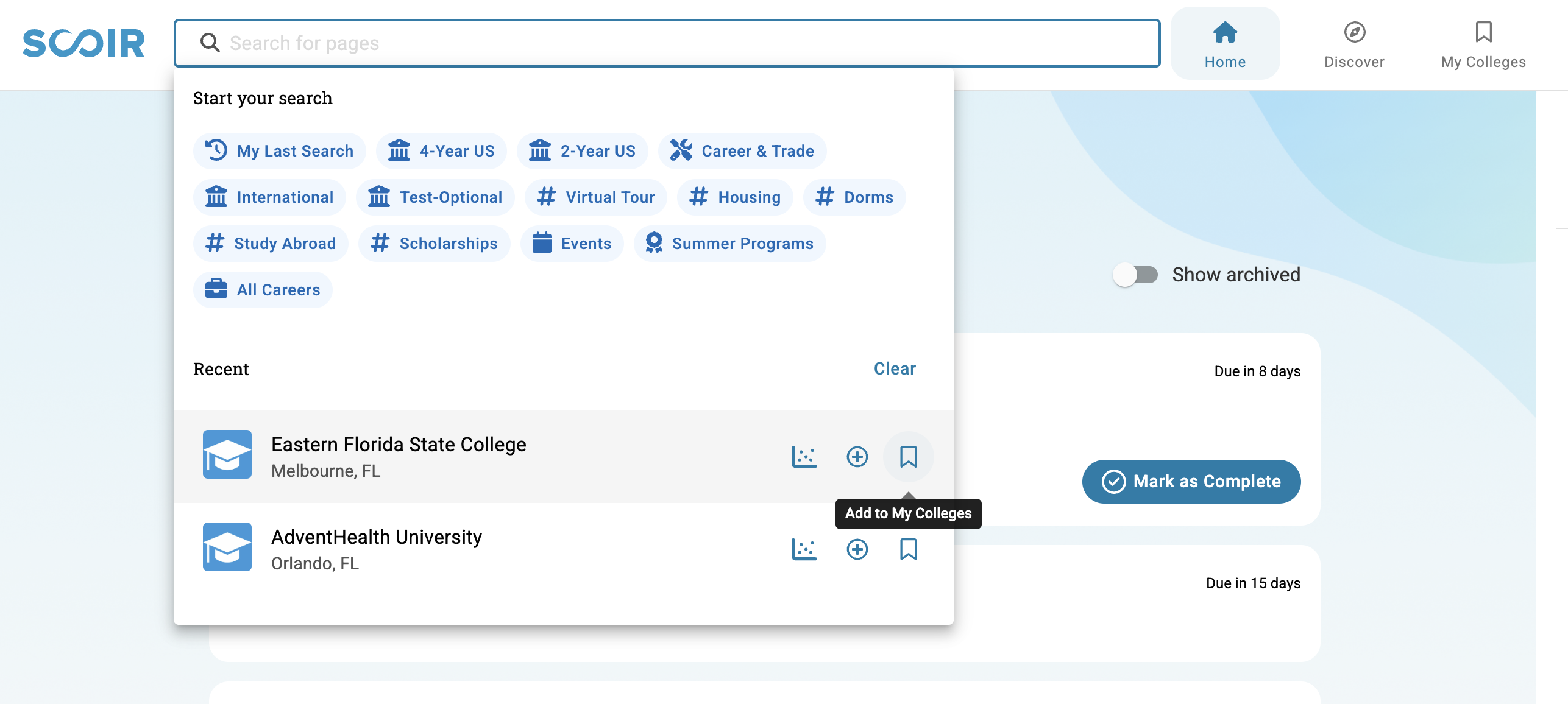
Task: Select the Dorms hashtag chip
Action: click(x=854, y=197)
